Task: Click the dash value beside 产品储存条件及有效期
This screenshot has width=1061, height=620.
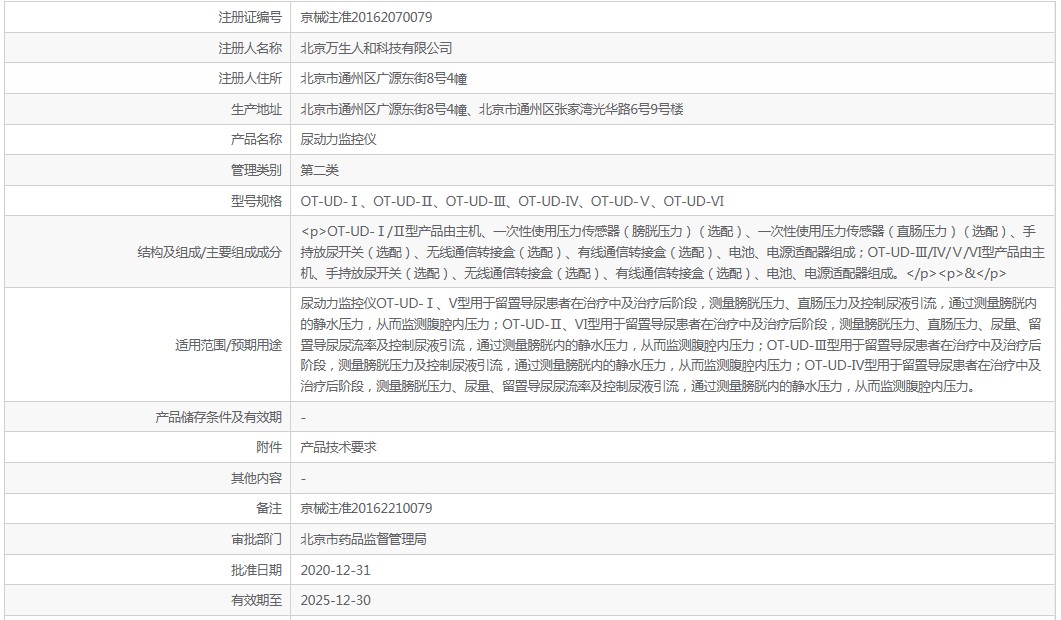Action: tap(303, 418)
